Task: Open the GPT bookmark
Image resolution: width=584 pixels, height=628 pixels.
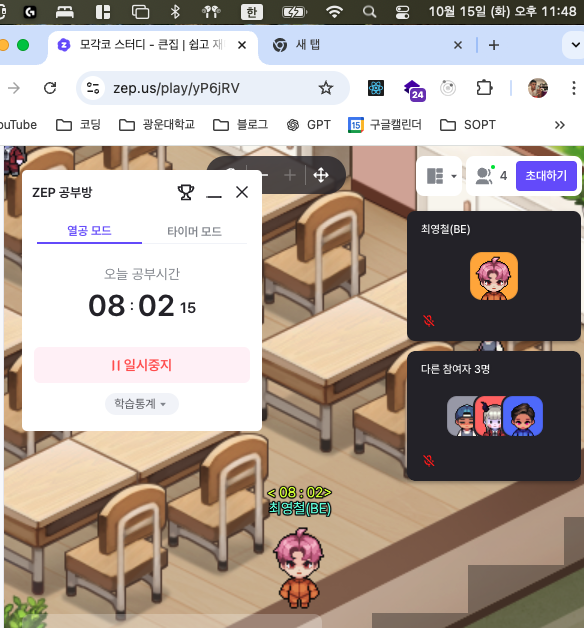Action: pos(309,125)
